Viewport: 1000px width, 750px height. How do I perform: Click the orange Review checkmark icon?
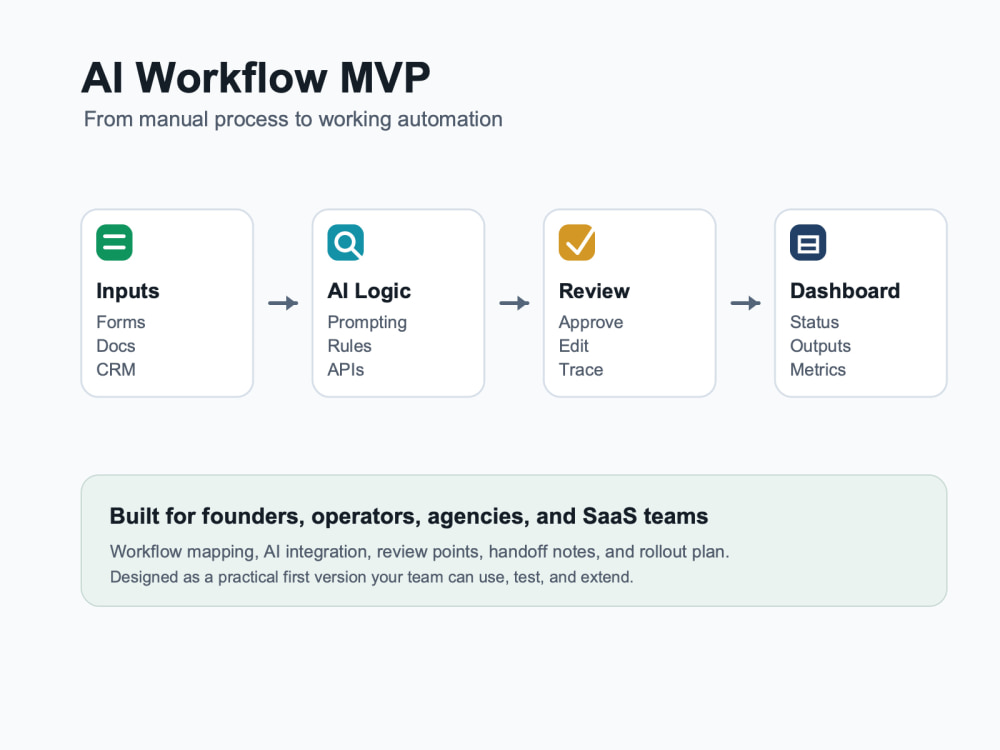(577, 242)
